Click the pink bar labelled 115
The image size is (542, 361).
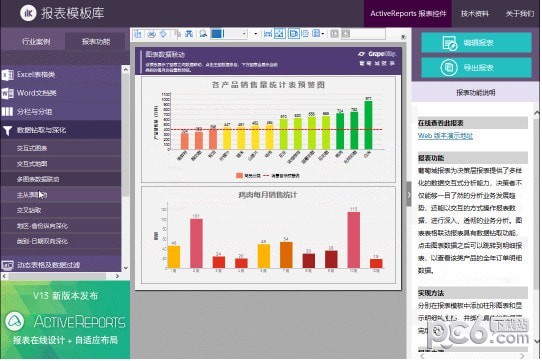tap(353, 240)
